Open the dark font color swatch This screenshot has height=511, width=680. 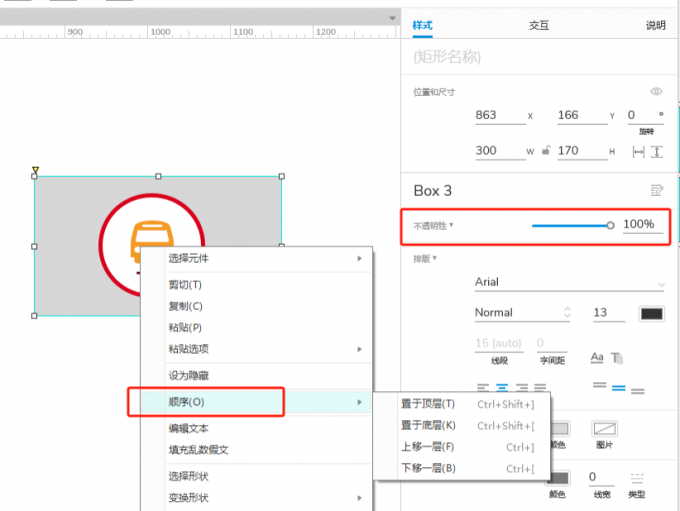(x=651, y=314)
